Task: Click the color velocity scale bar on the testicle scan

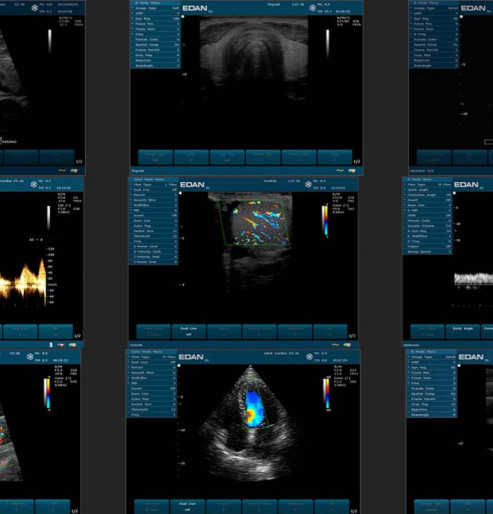Action: coord(326,221)
